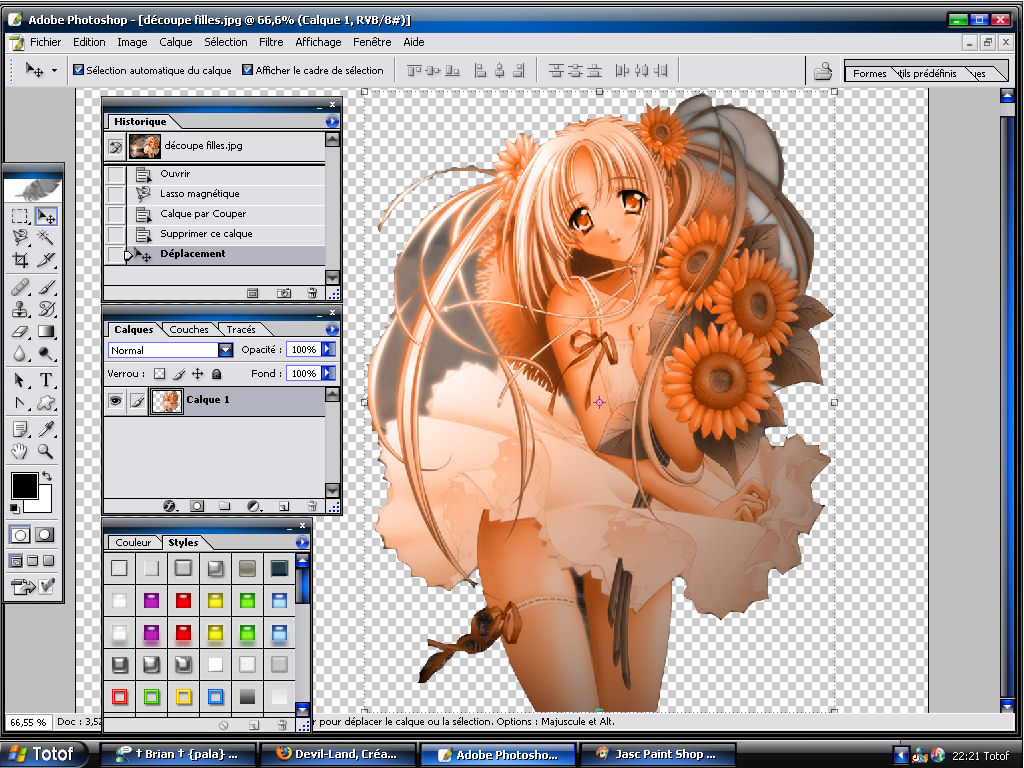Viewport: 1024px width, 768px height.
Task: Pick the Blur tool
Action: point(20,353)
